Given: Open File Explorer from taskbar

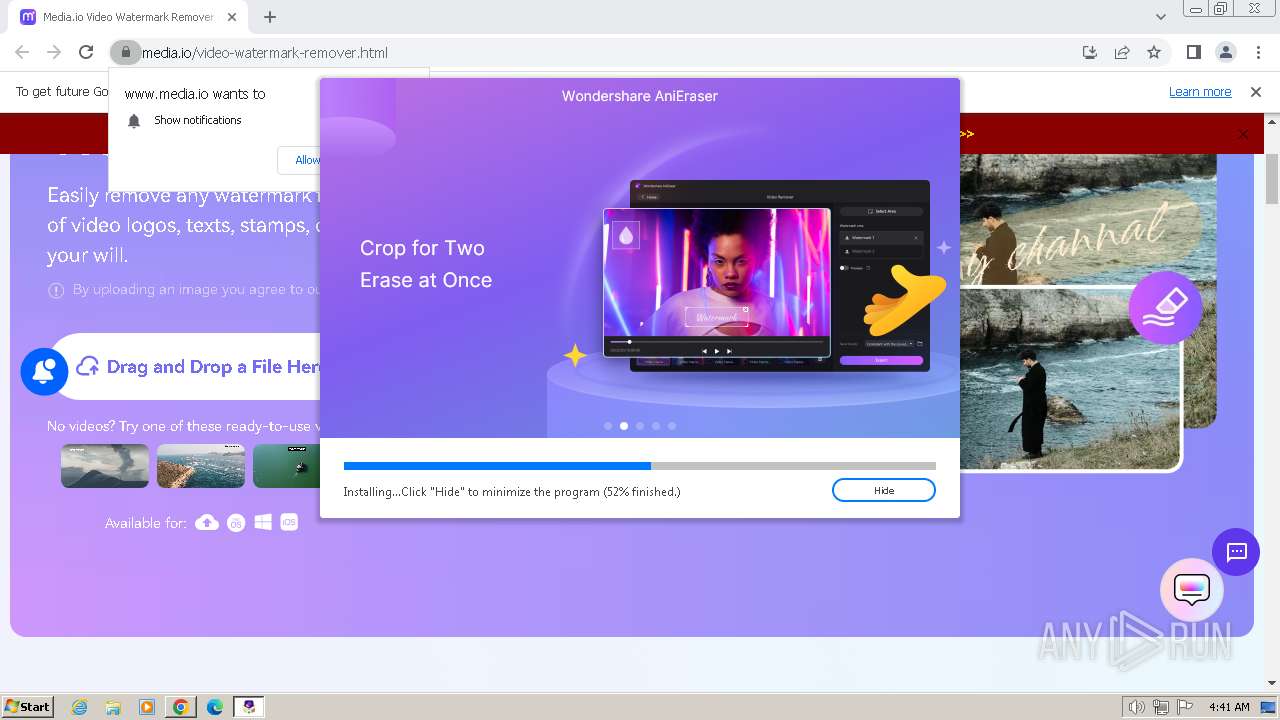Looking at the screenshot, I should pos(113,707).
